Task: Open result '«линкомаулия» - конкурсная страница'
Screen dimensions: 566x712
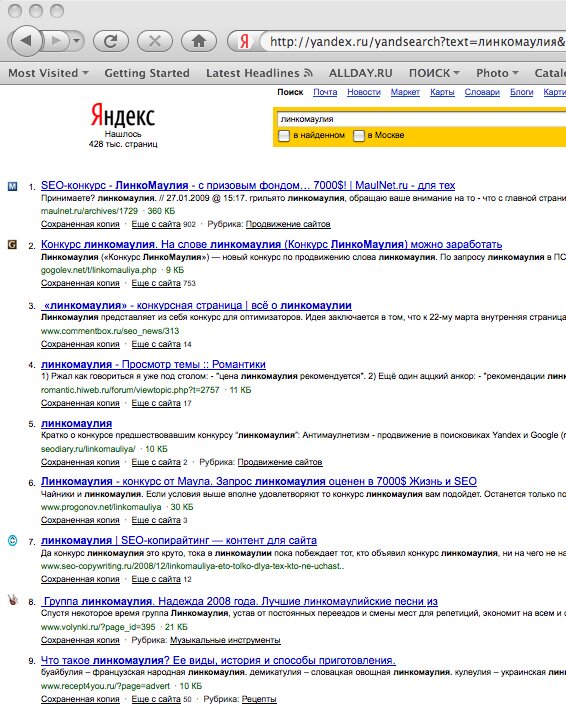Action: pyautogui.click(x=196, y=305)
